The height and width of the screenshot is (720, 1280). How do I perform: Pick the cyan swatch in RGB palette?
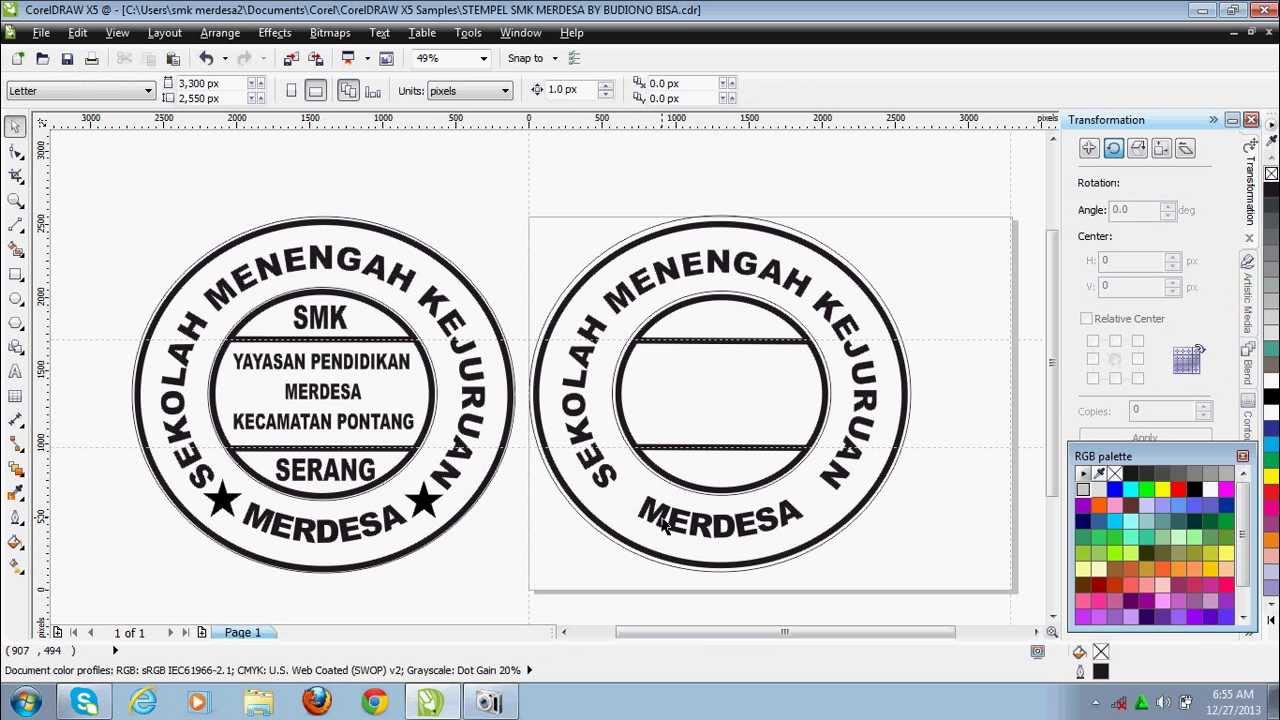(1130, 490)
